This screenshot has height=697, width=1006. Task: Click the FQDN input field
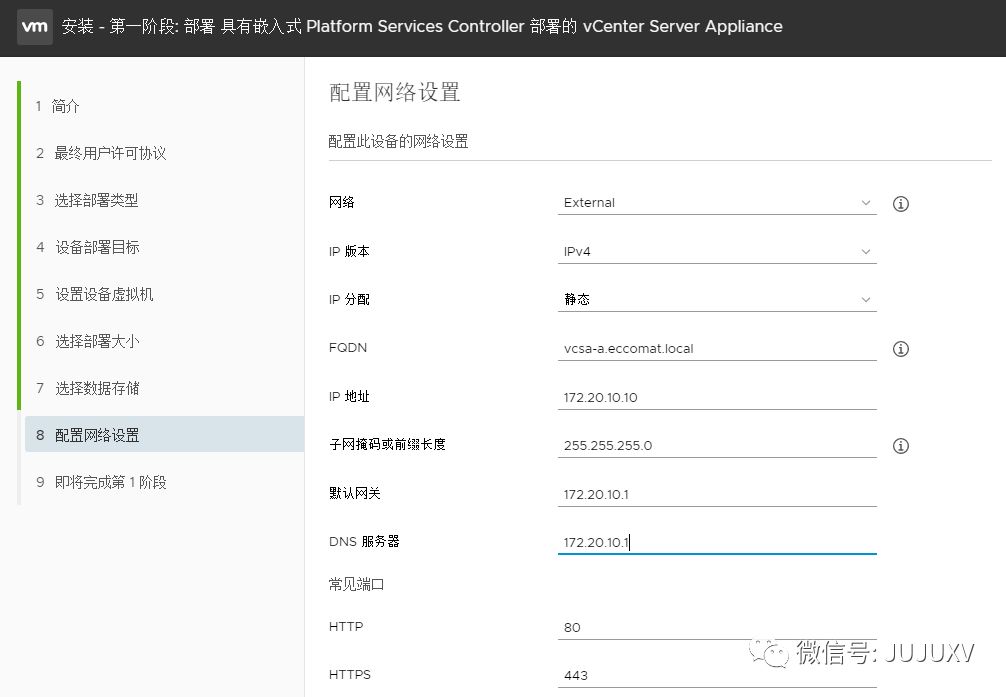pyautogui.click(x=717, y=349)
